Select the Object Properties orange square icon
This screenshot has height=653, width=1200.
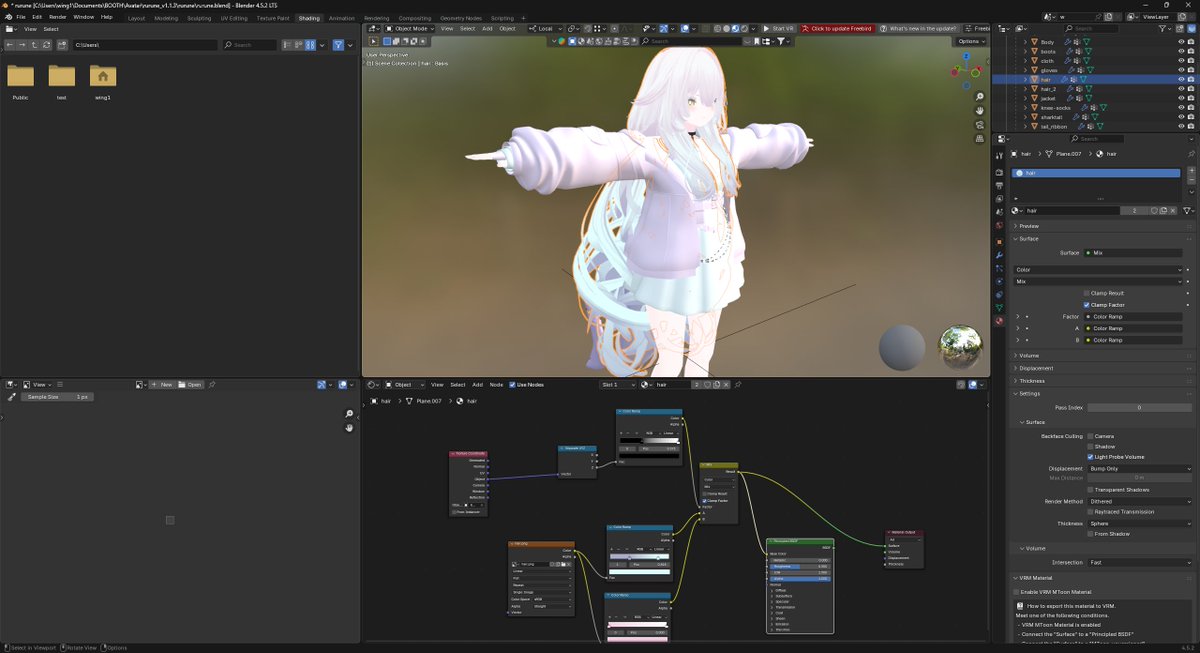point(998,240)
